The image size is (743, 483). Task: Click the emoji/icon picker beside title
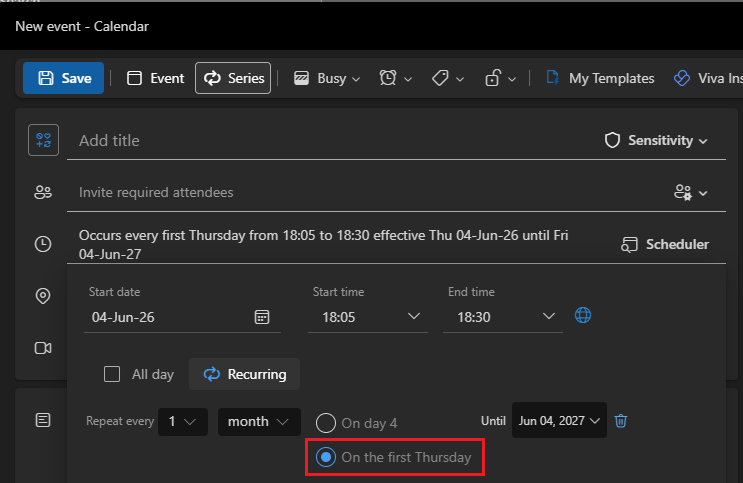[44, 140]
